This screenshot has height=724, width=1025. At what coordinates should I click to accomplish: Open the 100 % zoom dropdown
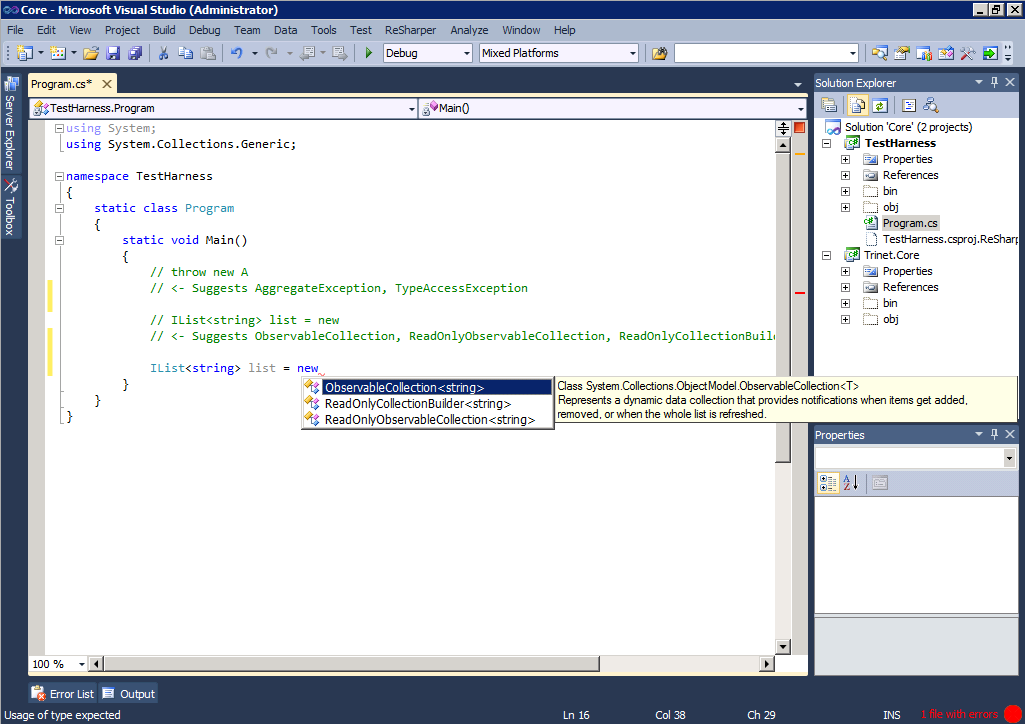pos(82,664)
